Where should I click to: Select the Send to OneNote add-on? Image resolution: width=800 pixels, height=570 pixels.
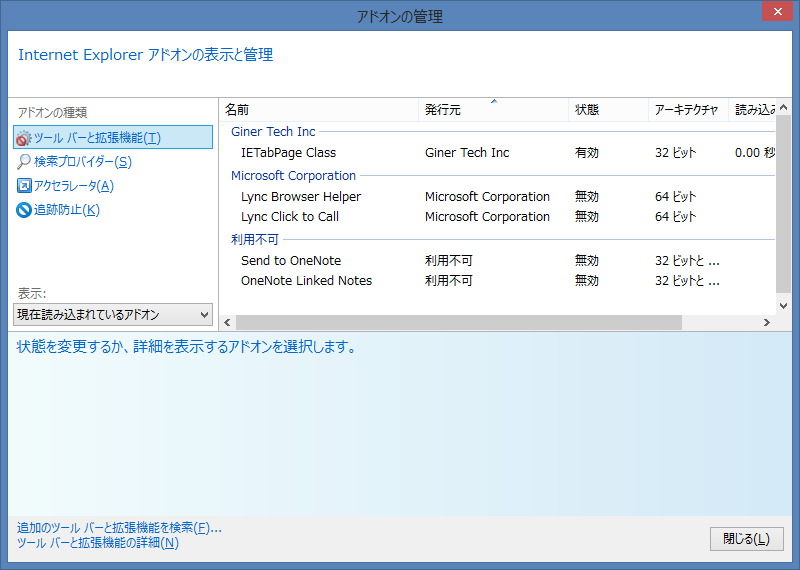tap(291, 260)
